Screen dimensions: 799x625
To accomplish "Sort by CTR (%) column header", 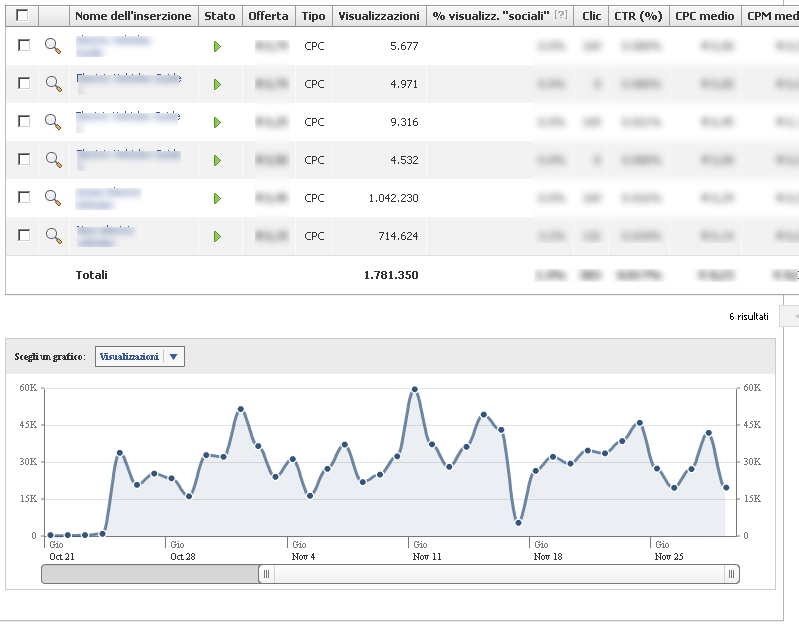I will click(638, 16).
